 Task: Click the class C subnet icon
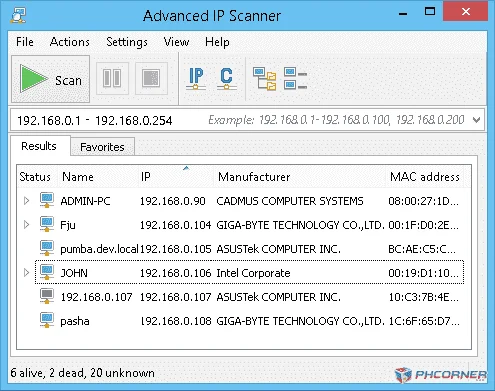pyautogui.click(x=227, y=79)
